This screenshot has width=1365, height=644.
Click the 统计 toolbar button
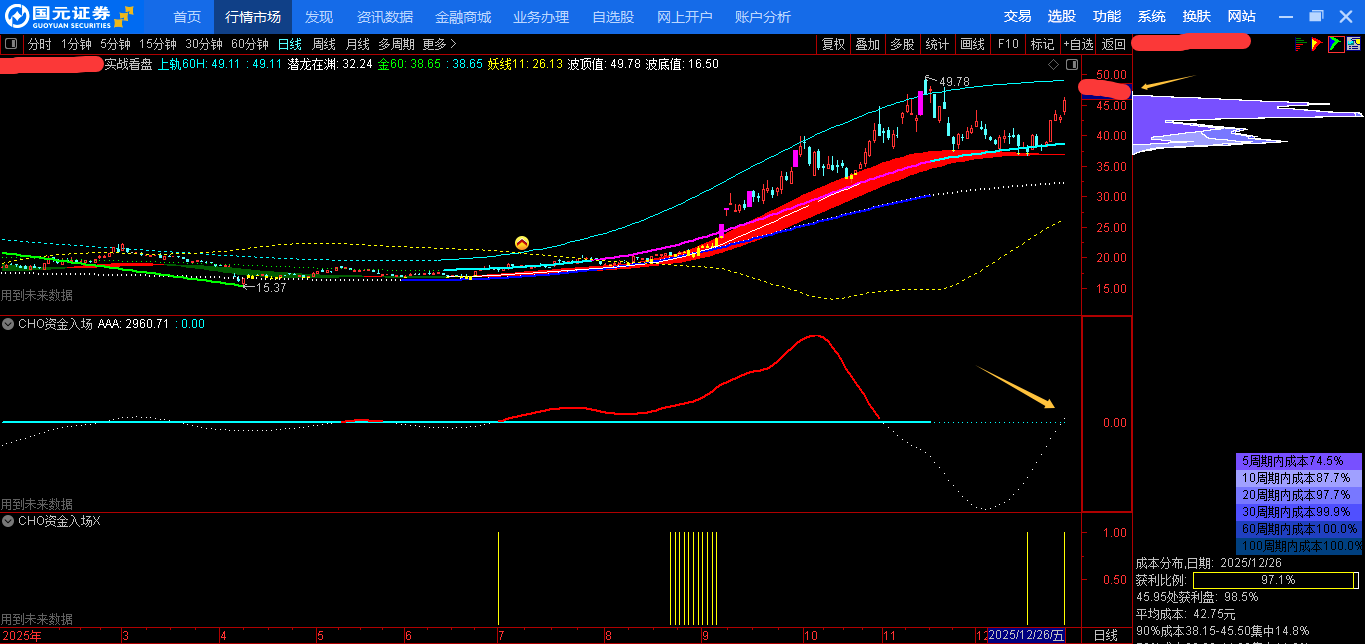(937, 44)
